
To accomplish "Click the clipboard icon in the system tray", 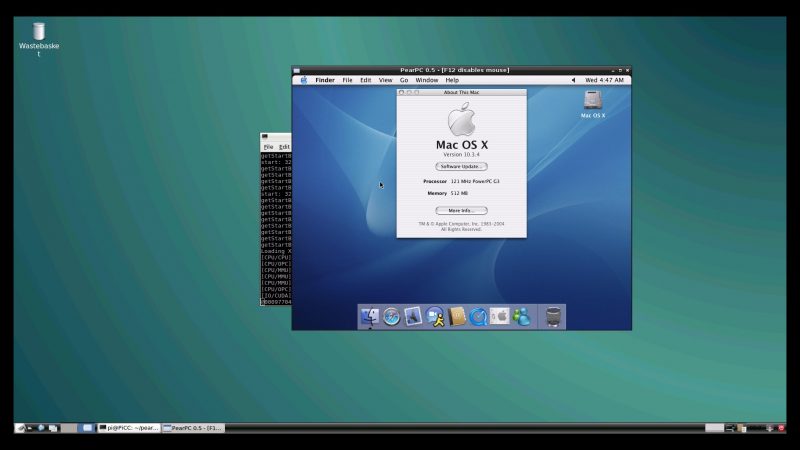I will 742,428.
